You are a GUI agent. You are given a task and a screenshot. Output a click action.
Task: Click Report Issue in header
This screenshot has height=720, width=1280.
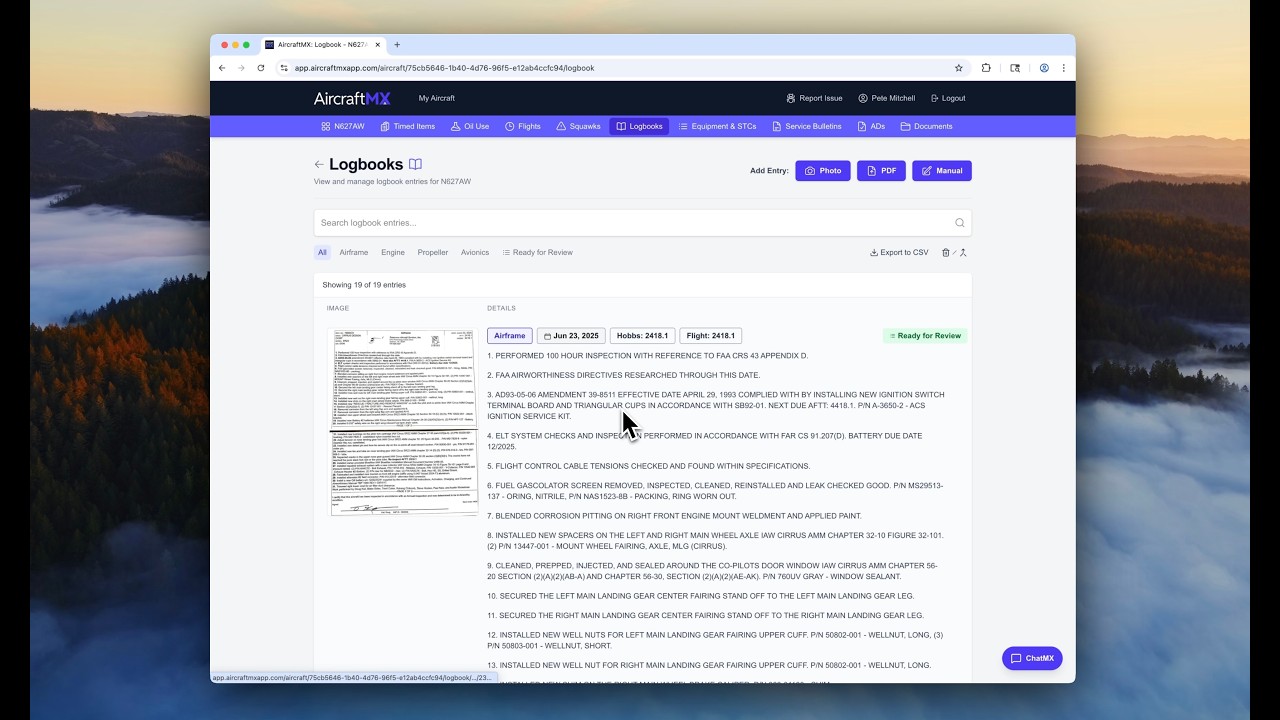814,98
